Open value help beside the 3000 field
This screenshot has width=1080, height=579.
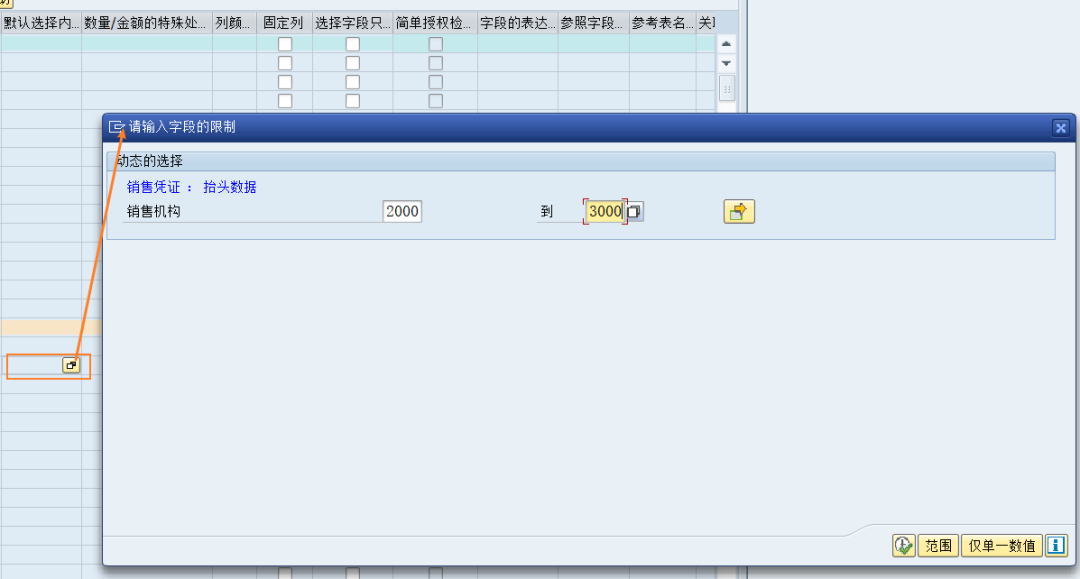634,211
